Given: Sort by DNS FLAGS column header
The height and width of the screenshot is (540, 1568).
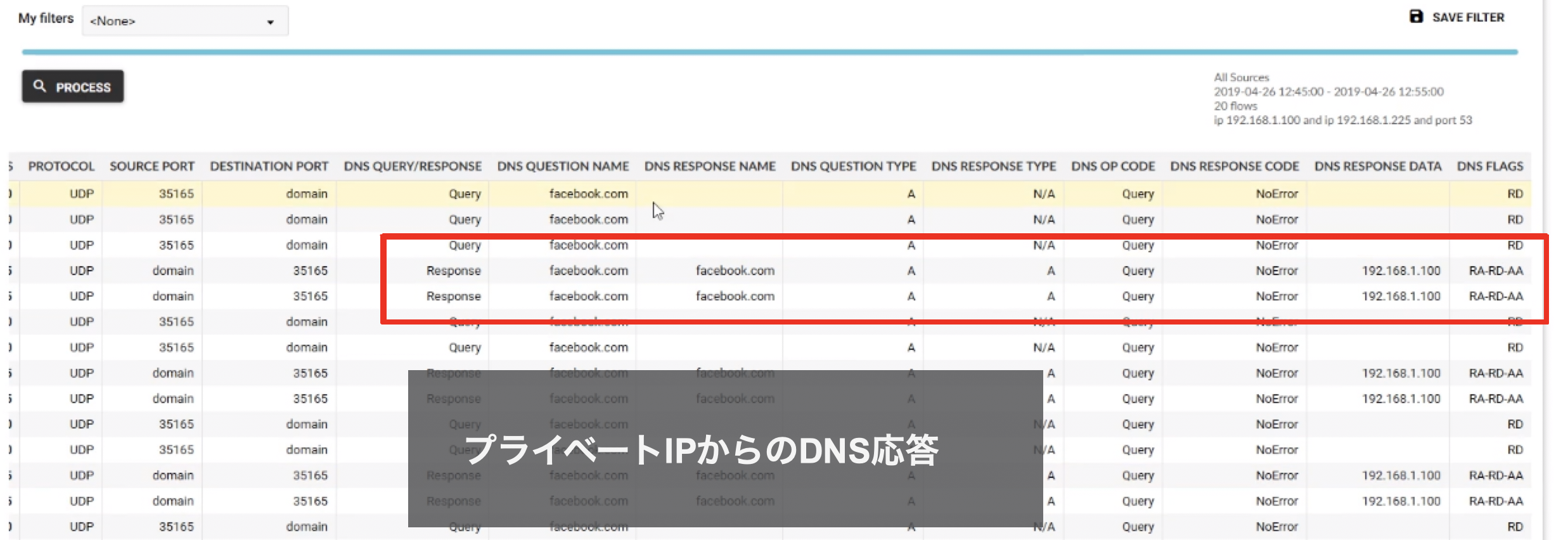Looking at the screenshot, I should click(1489, 166).
